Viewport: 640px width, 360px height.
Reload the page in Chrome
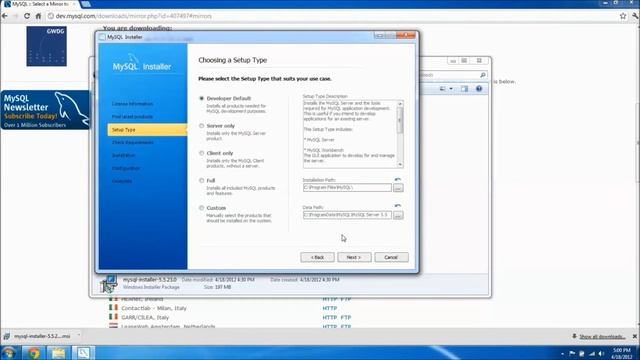click(x=27, y=16)
